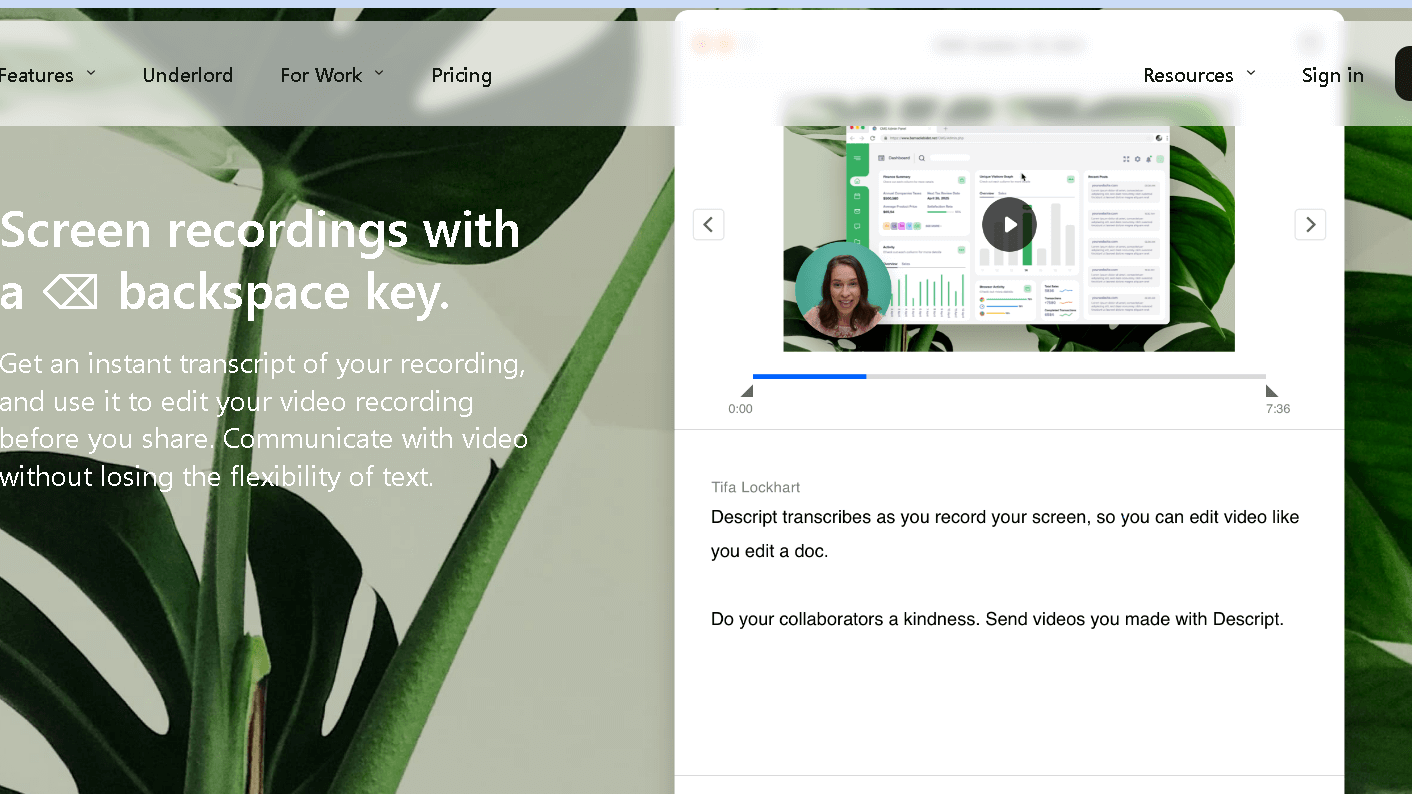Image resolution: width=1412 pixels, height=794 pixels.
Task: Open the Features dropdown menu
Action: (46, 75)
